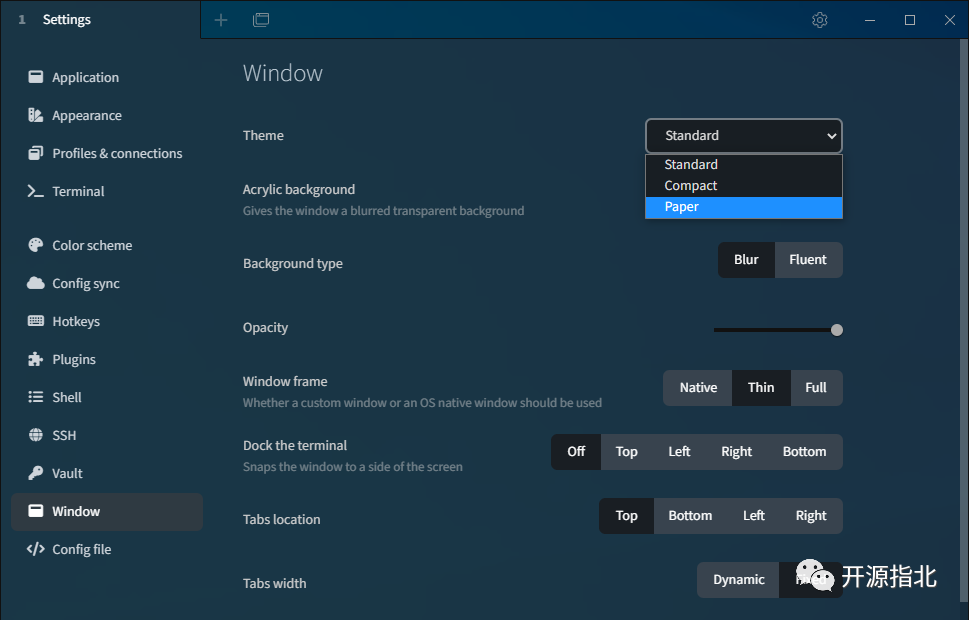969x620 pixels.
Task: Open settings via the gear icon
Action: [x=820, y=20]
